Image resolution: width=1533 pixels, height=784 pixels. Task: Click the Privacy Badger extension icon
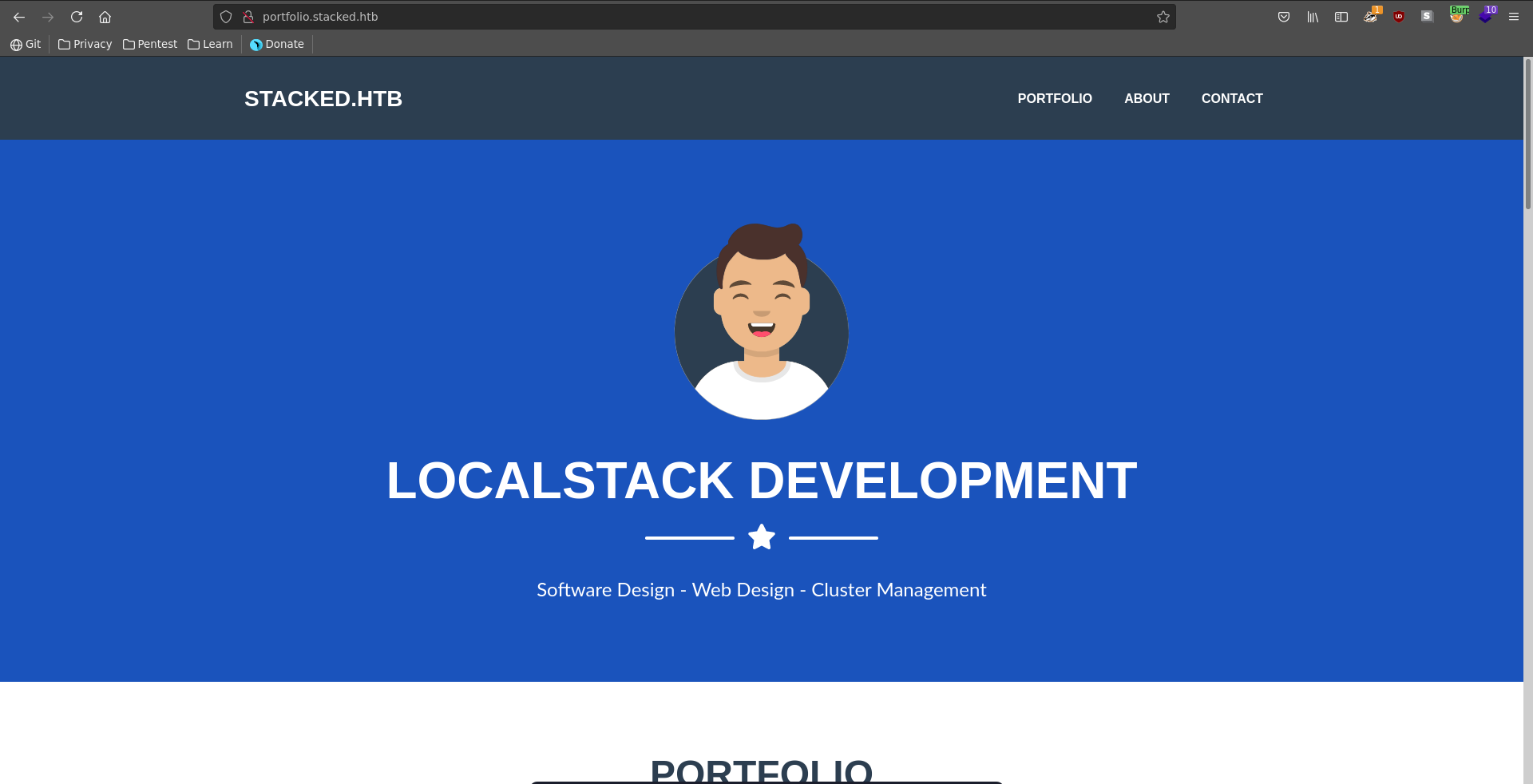point(1371,16)
